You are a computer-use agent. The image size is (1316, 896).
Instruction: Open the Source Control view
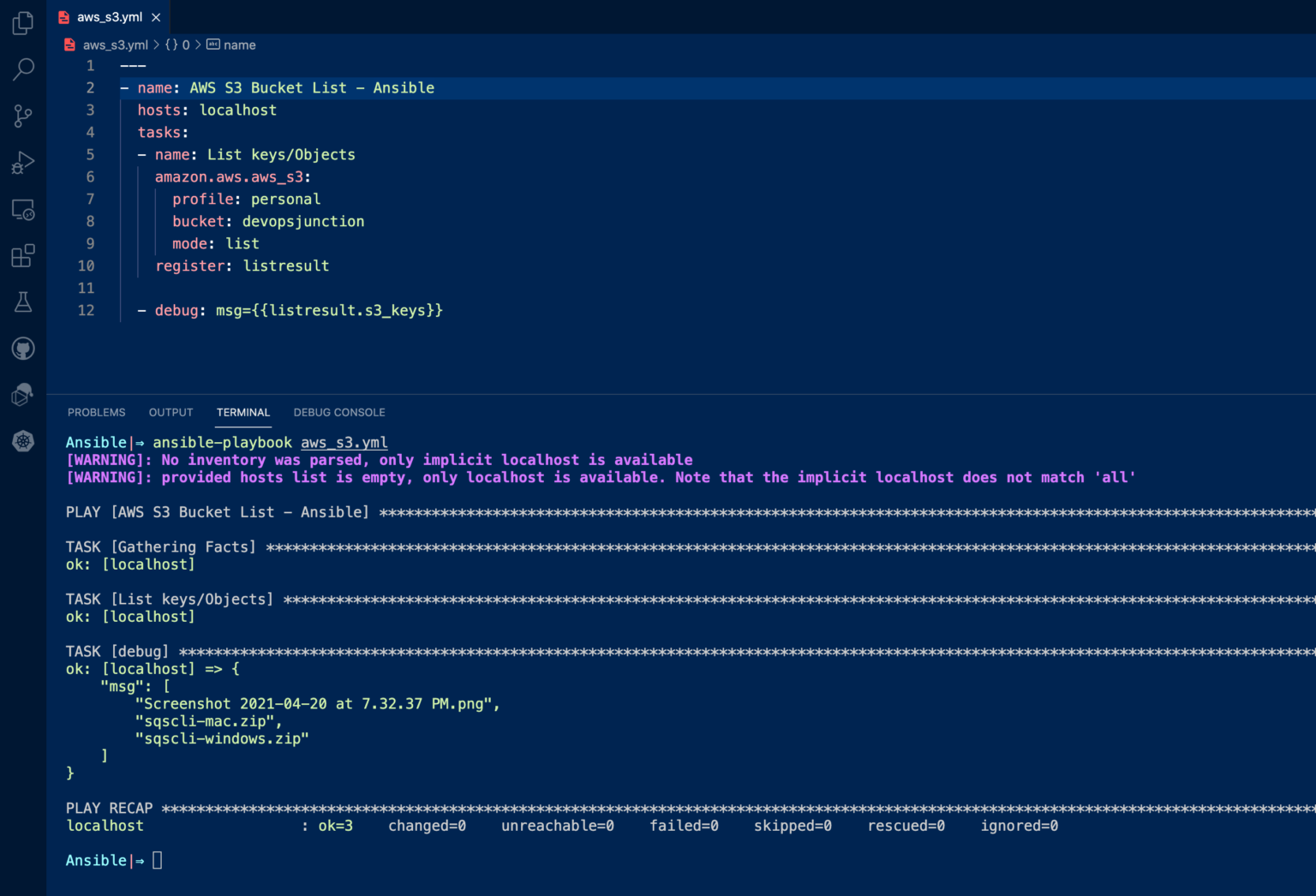pyautogui.click(x=22, y=116)
